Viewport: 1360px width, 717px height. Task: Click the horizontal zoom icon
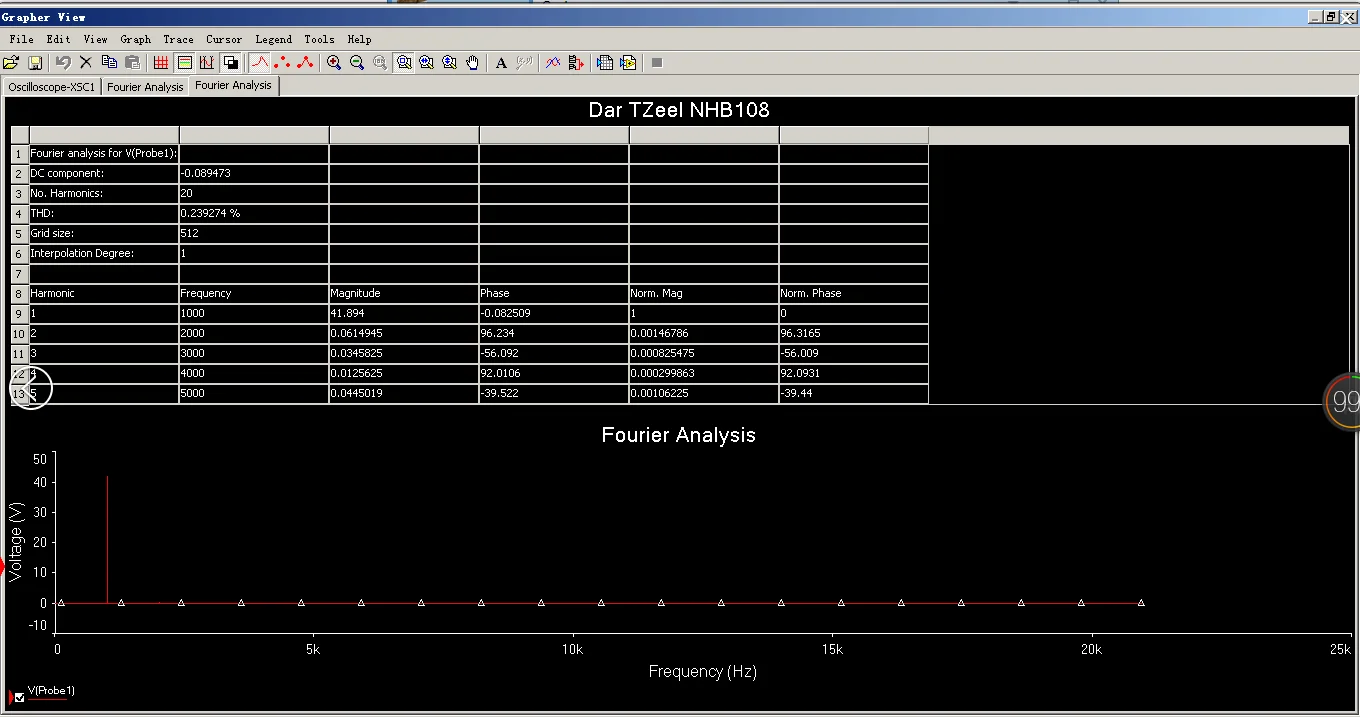426,62
